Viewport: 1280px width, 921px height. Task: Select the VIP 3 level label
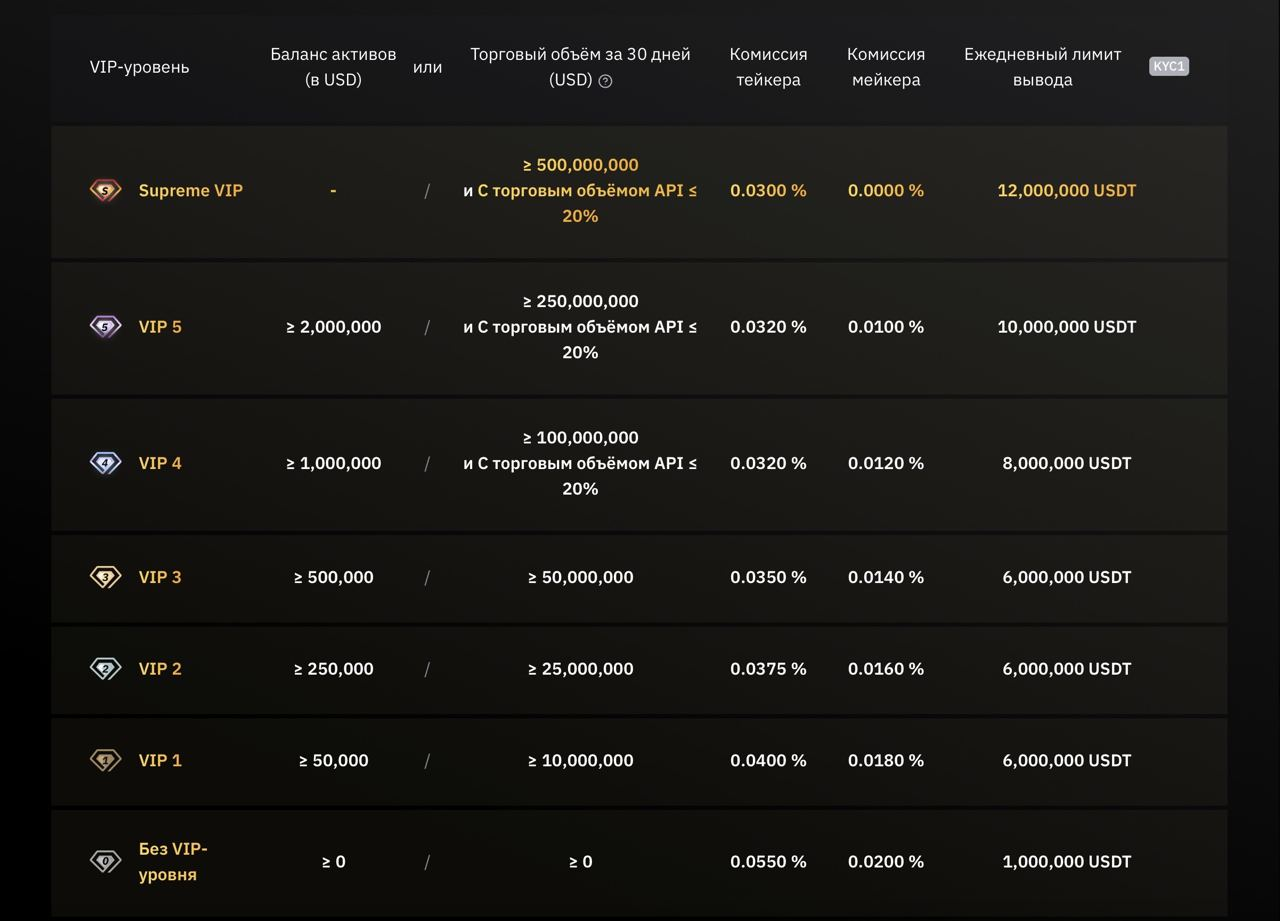(160, 577)
